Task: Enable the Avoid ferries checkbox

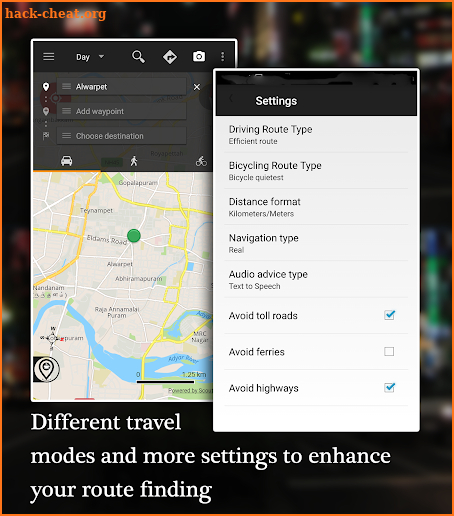Action: coord(389,351)
